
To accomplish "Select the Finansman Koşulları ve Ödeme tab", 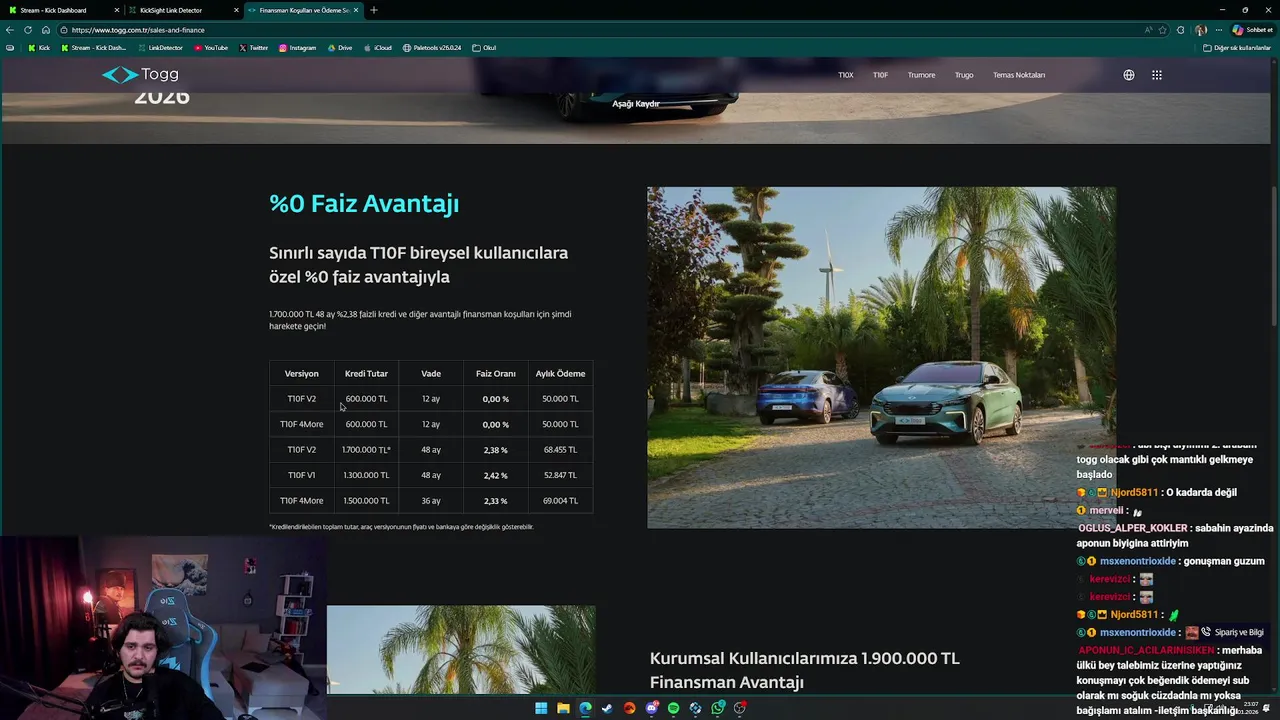I will tap(303, 10).
